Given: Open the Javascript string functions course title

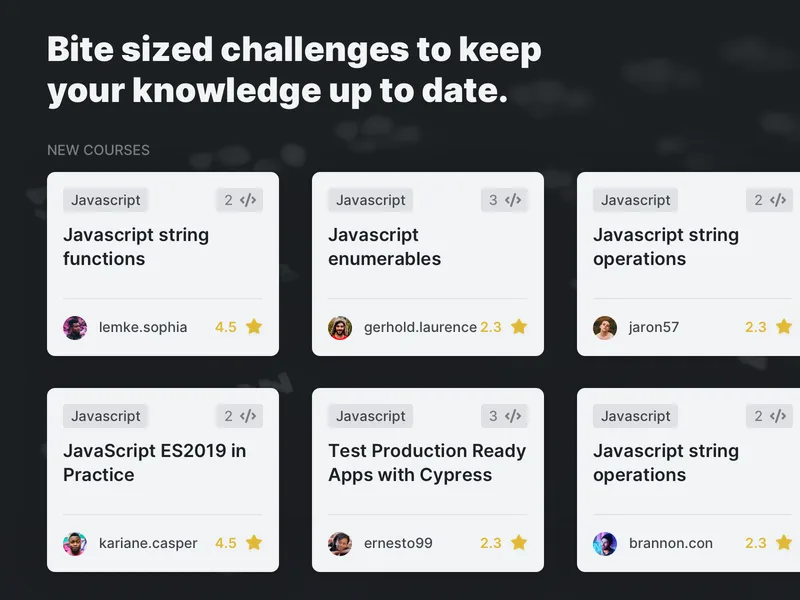Looking at the screenshot, I should tap(136, 247).
